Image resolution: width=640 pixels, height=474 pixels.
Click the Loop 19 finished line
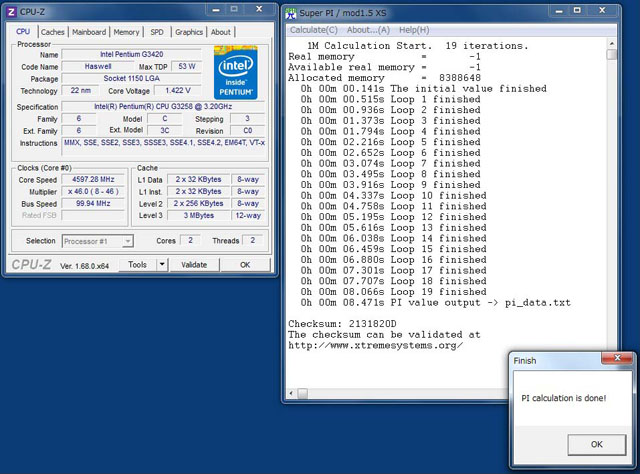click(393, 292)
